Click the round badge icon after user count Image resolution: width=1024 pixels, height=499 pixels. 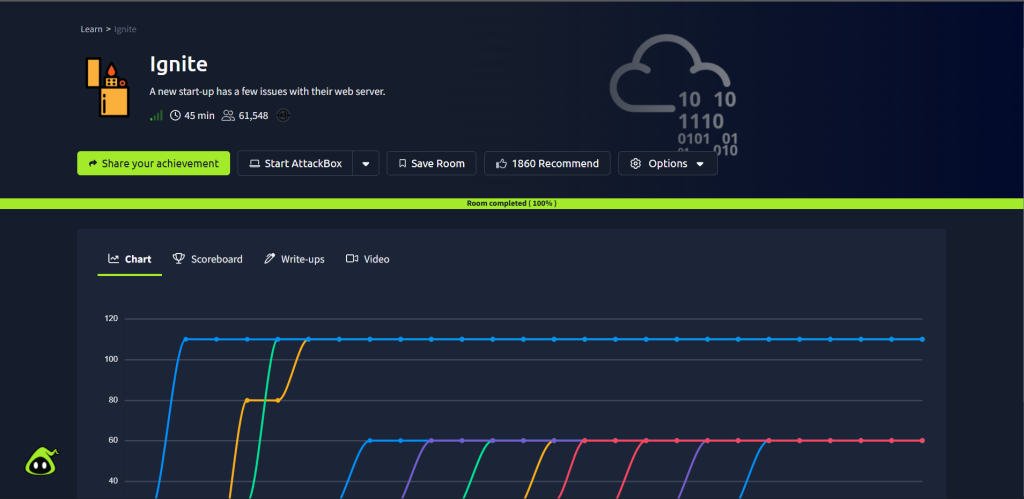pyautogui.click(x=283, y=116)
